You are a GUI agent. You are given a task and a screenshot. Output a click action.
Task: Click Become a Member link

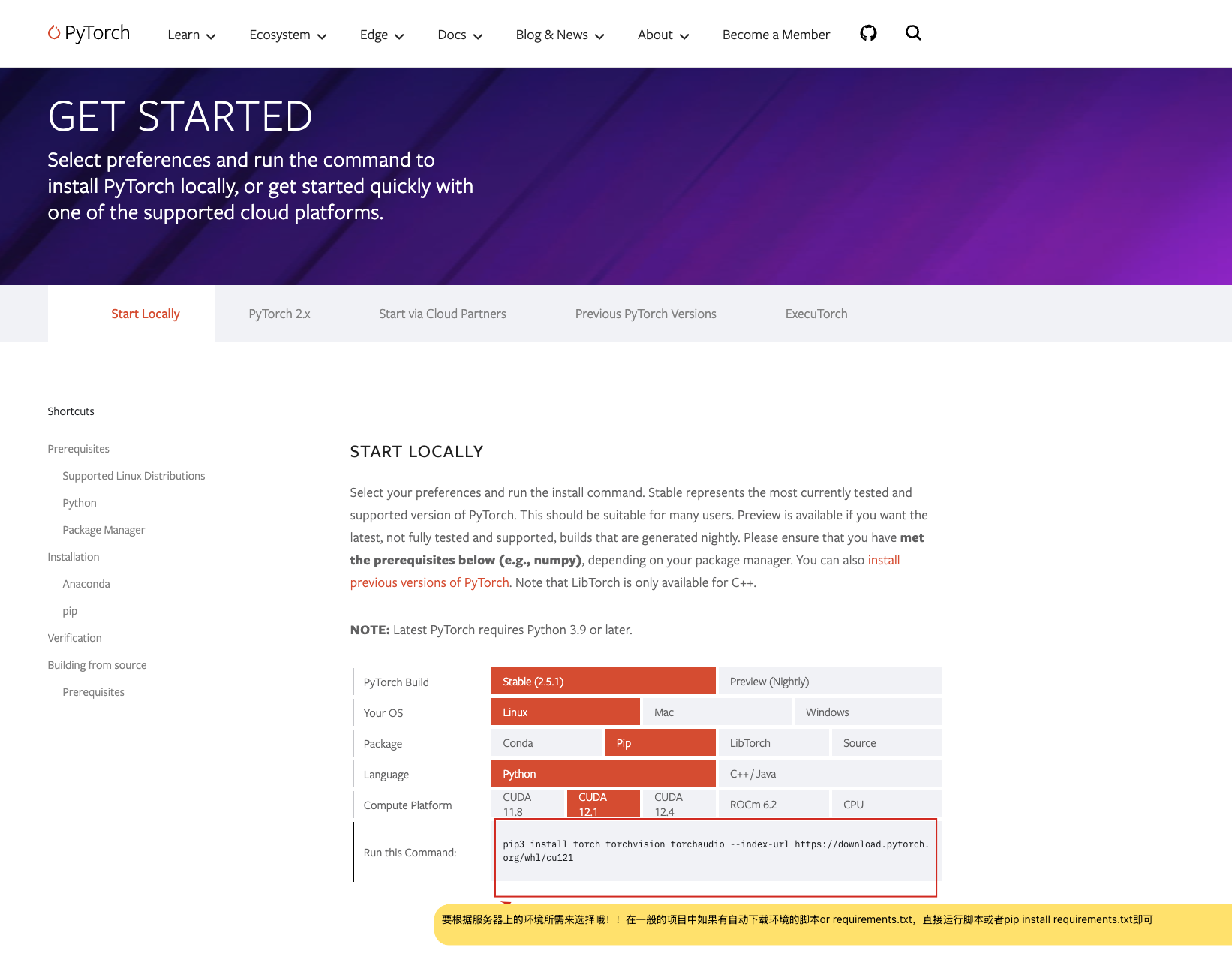coord(776,35)
